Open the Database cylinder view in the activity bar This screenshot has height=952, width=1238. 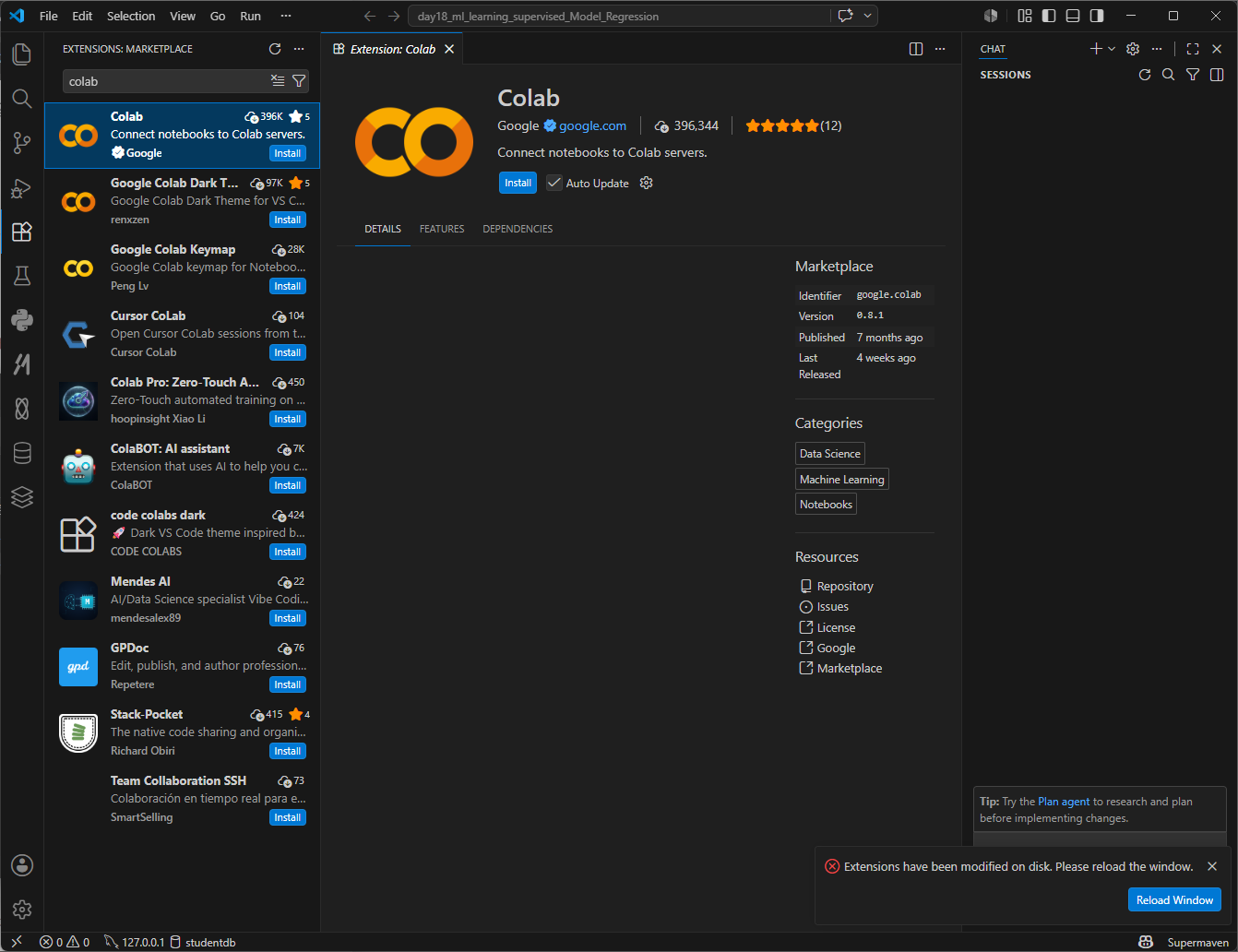[x=22, y=453]
